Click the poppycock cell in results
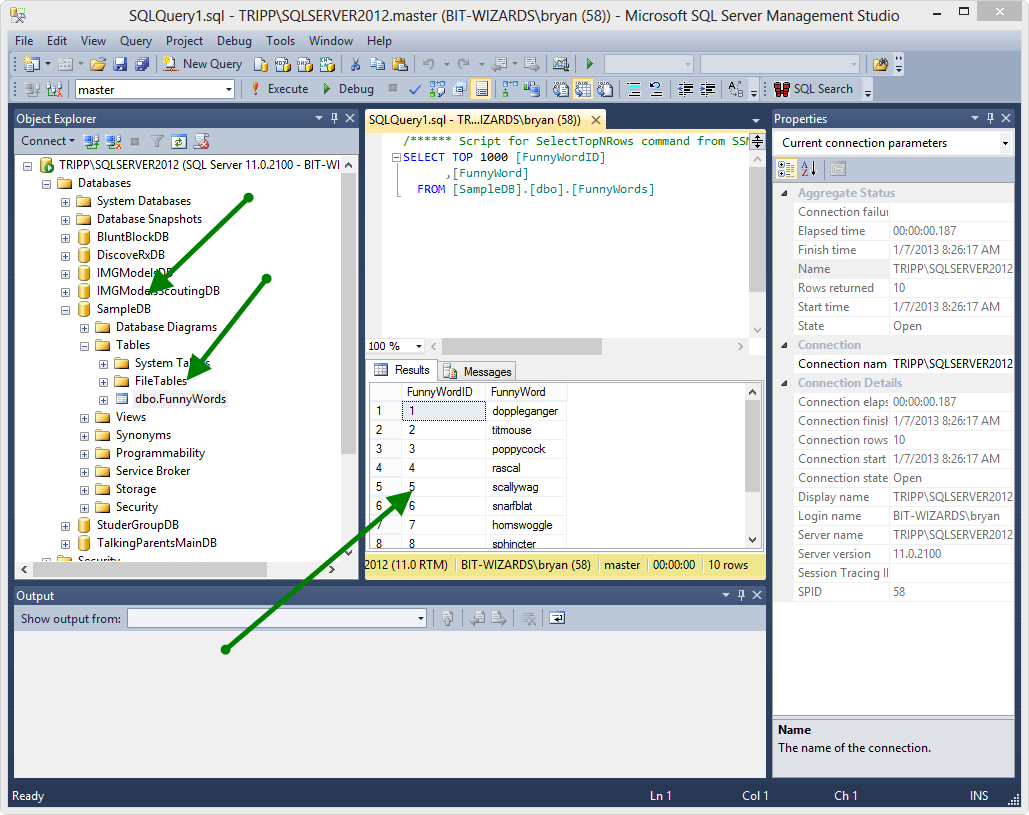The width and height of the screenshot is (1029, 815). coord(526,449)
